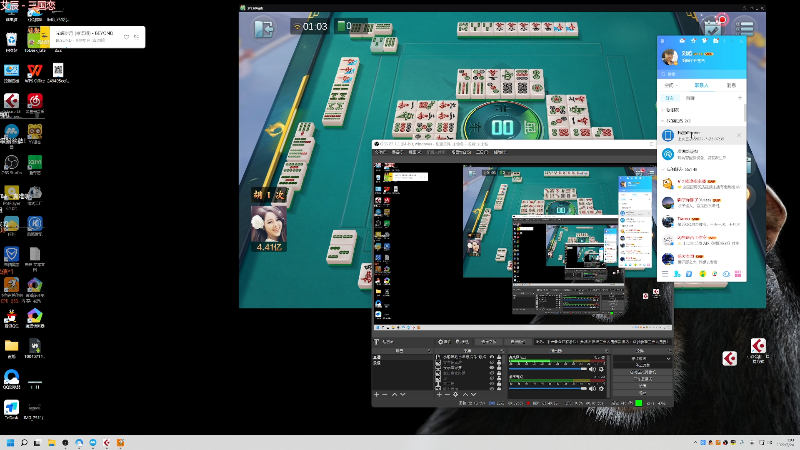Open WPS Office desktop icon

(35, 73)
